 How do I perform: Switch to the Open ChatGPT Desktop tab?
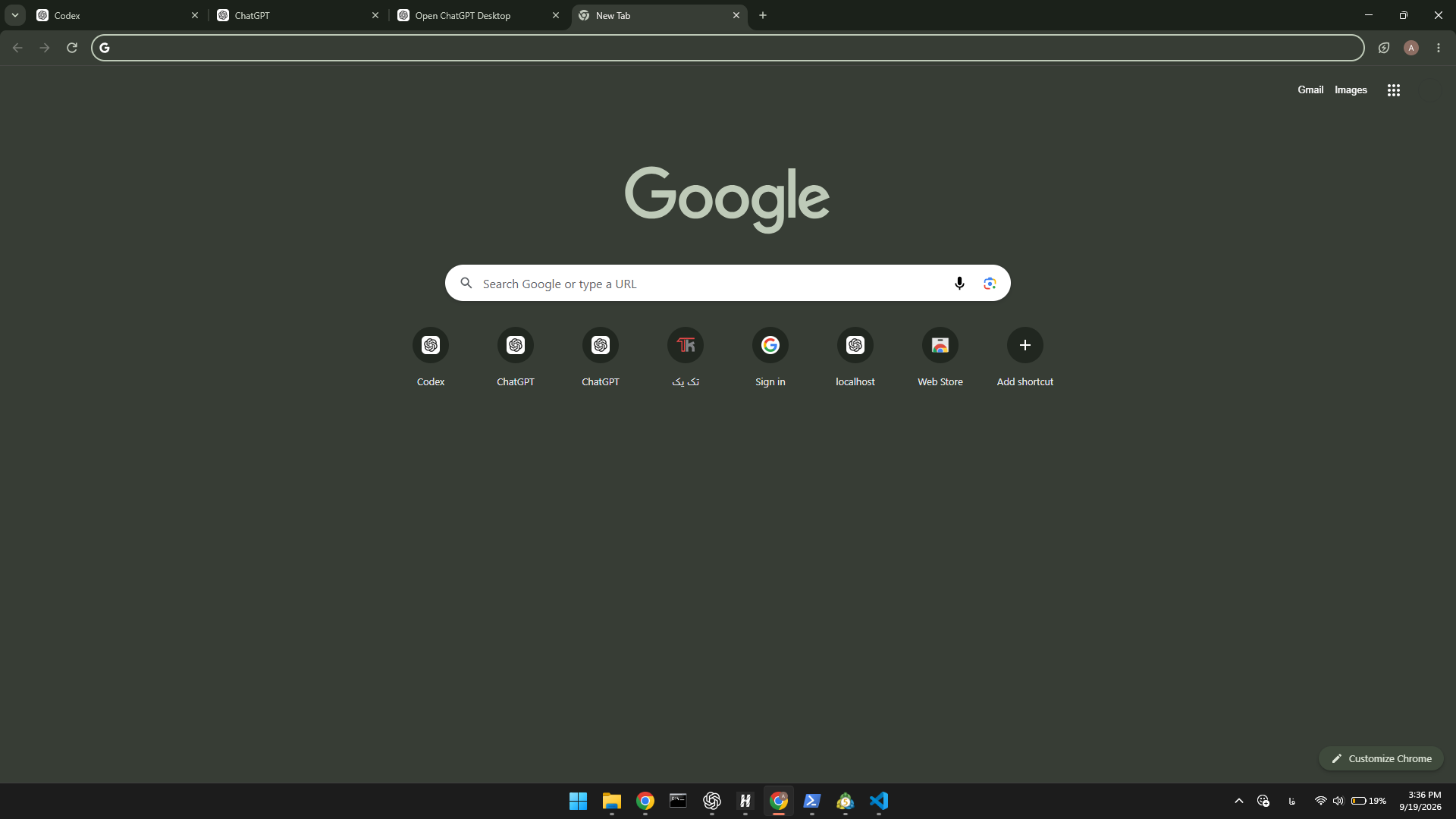(x=479, y=15)
